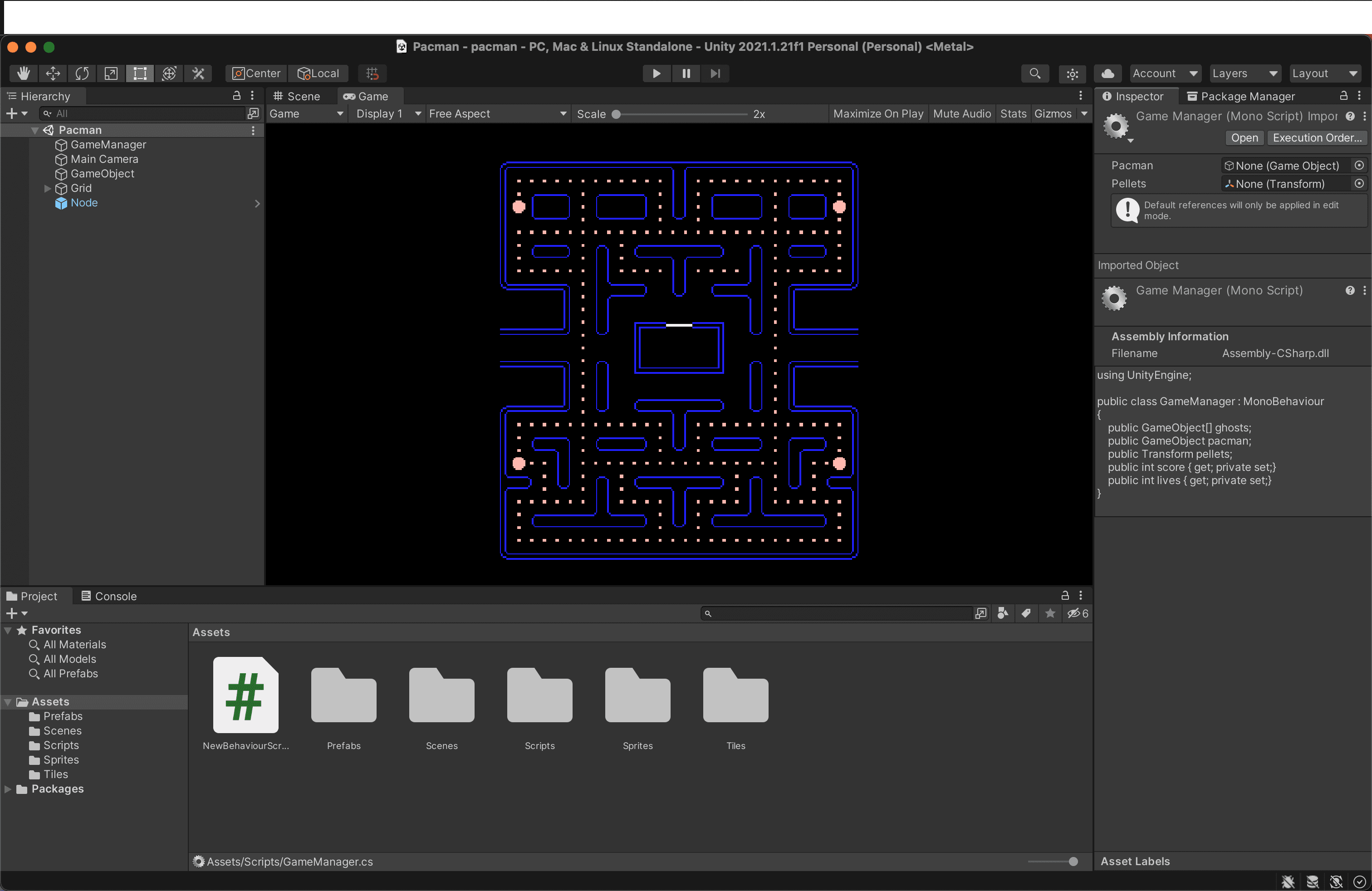Image resolution: width=1372 pixels, height=891 pixels.
Task: Open the Free Aspect dropdown
Action: (498, 113)
